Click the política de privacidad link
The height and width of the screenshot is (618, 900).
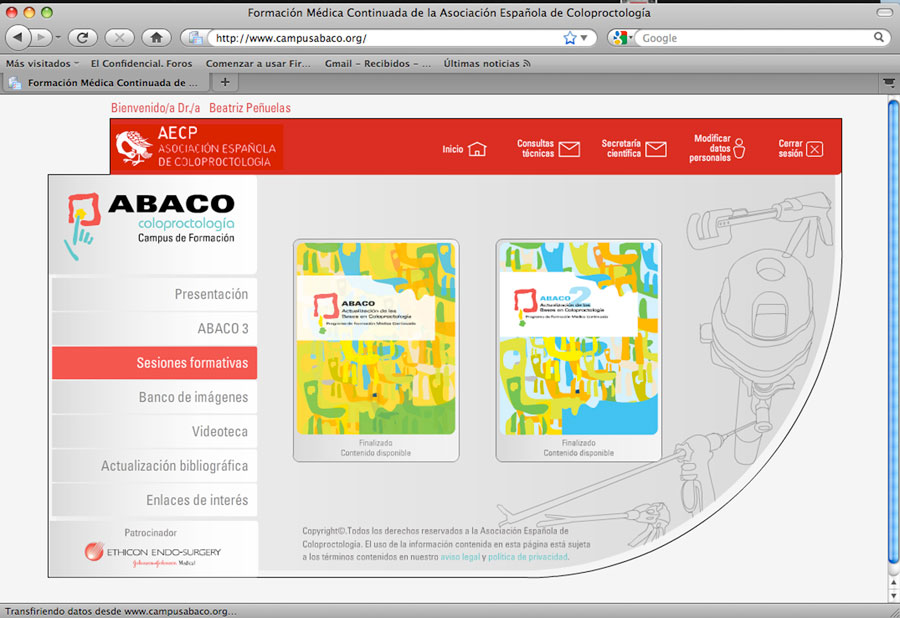[527, 557]
